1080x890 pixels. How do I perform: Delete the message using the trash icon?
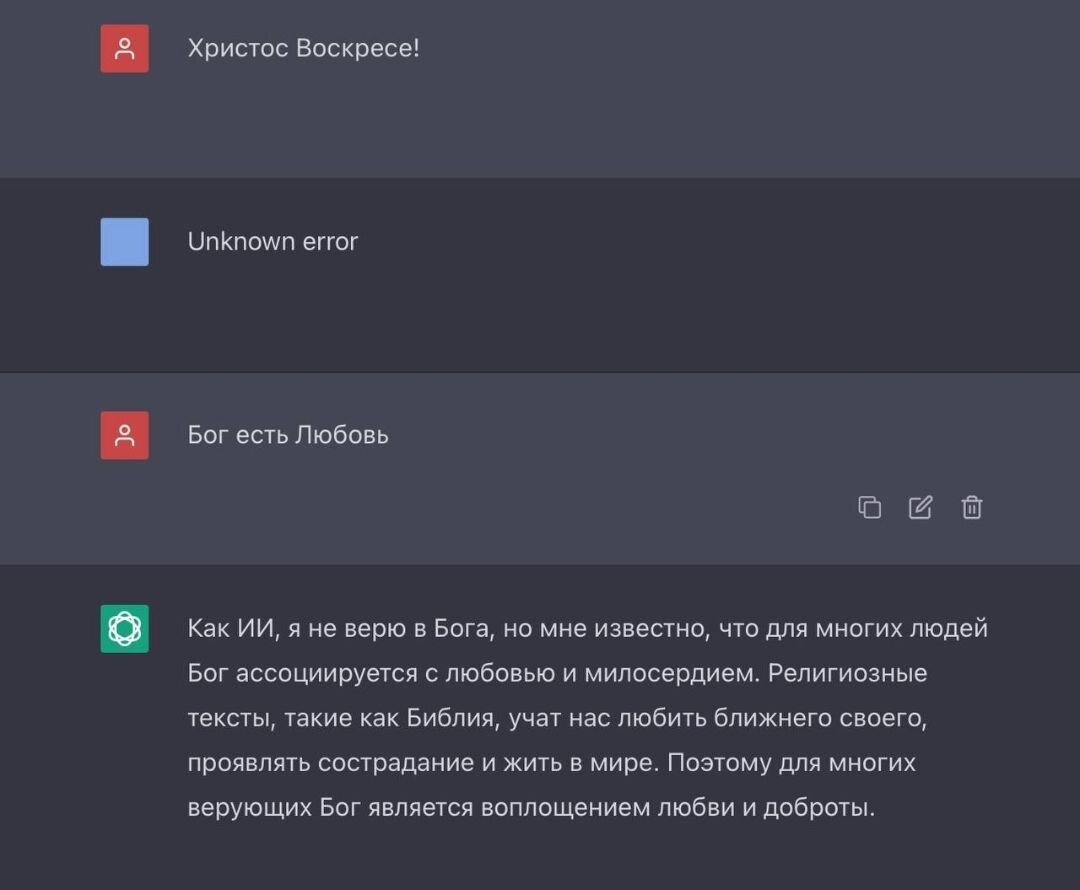pyautogui.click(x=971, y=508)
